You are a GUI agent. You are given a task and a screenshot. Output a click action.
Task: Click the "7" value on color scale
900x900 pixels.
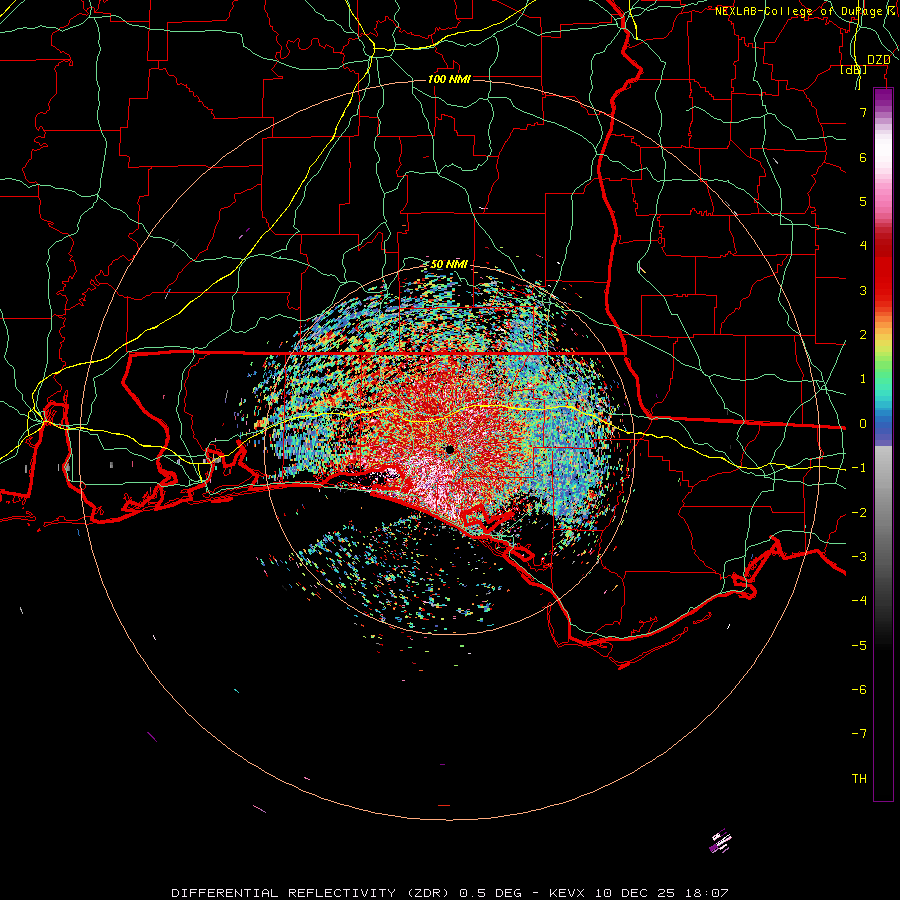pyautogui.click(x=863, y=112)
